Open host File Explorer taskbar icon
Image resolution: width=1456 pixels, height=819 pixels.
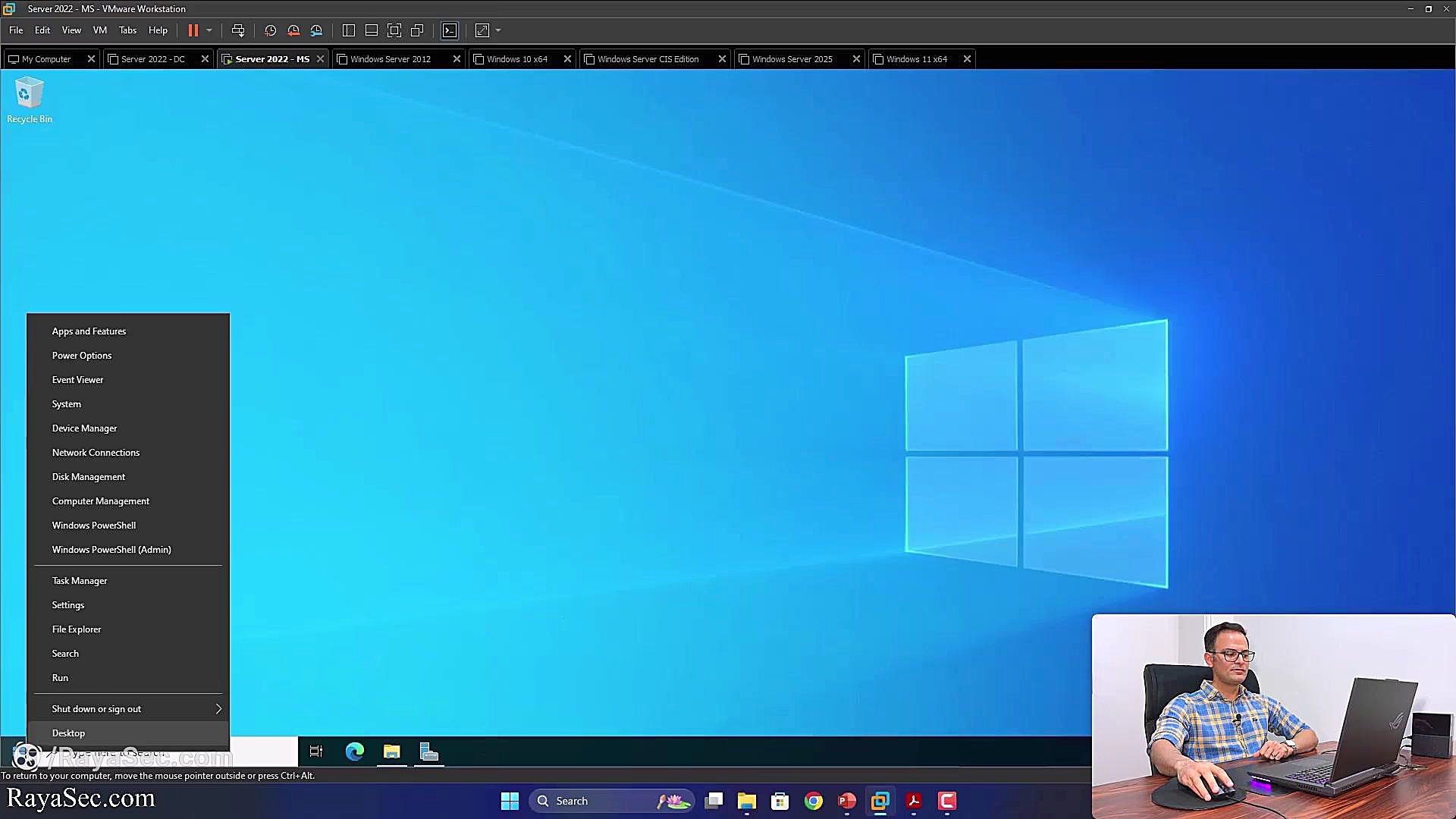pyautogui.click(x=747, y=801)
